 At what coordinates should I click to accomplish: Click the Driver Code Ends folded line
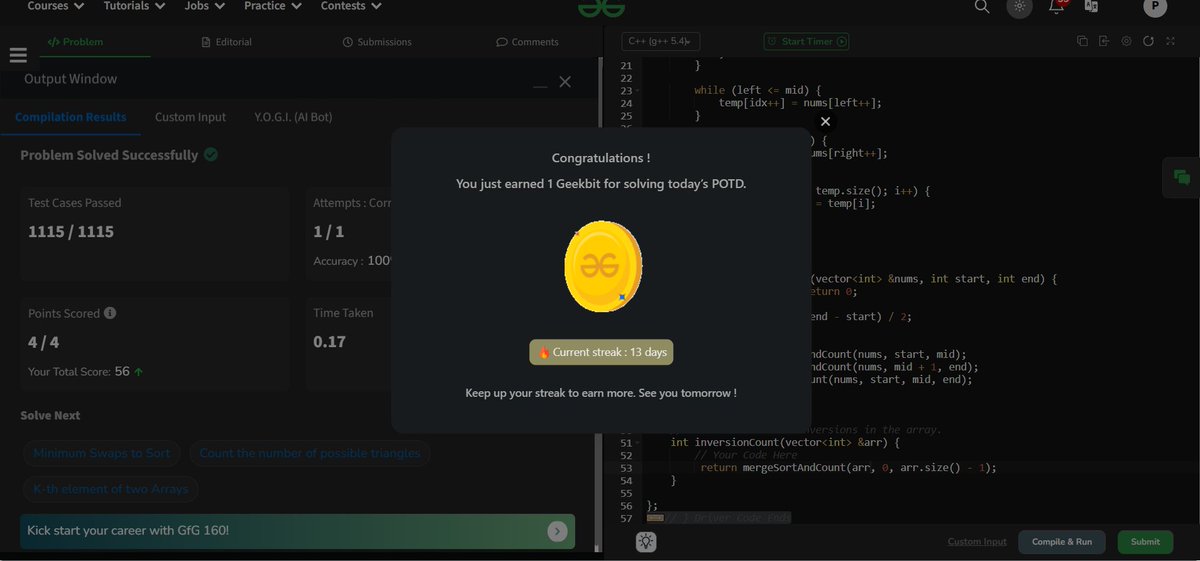tap(719, 518)
